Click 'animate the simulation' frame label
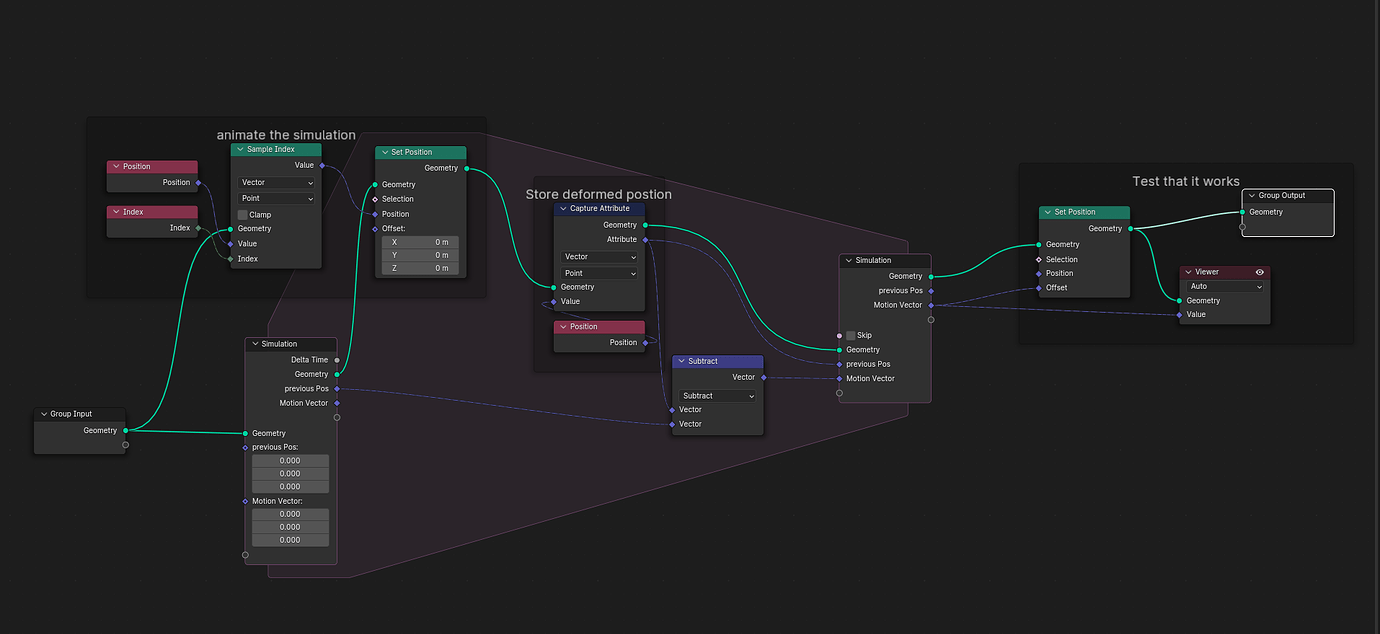Viewport: 1380px width, 634px height. [286, 135]
